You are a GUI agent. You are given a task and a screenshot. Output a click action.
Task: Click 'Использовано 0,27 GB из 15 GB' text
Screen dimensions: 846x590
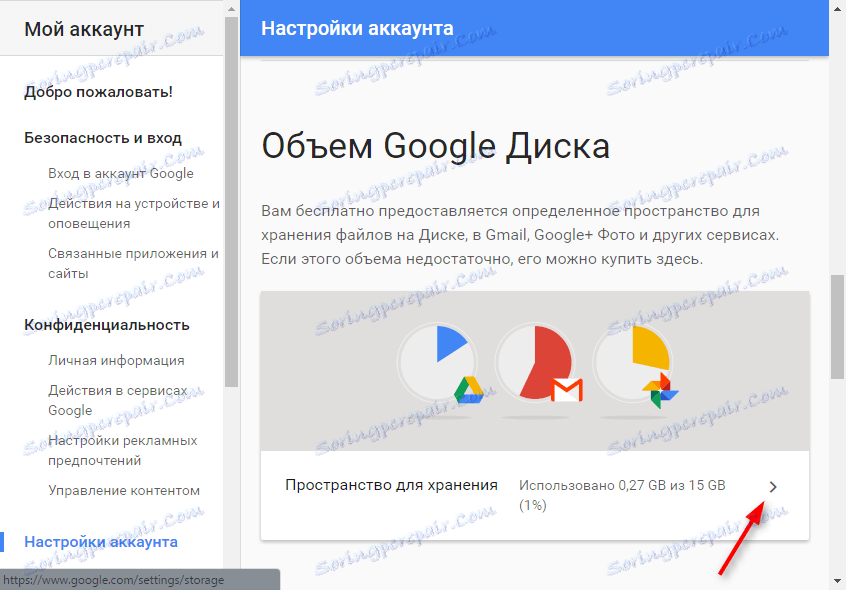(x=622, y=485)
